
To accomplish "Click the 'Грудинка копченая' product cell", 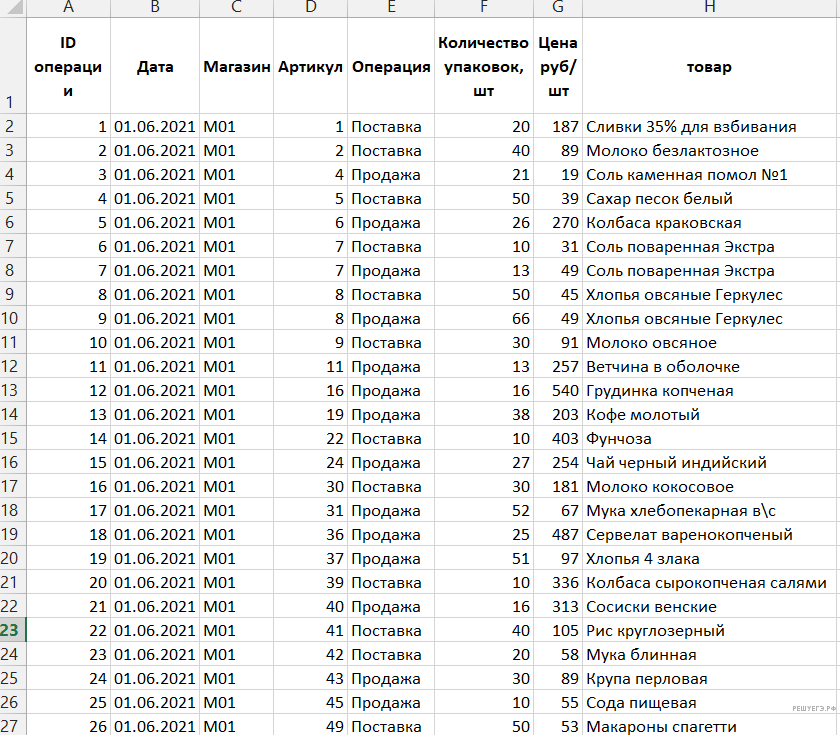I will [660, 391].
